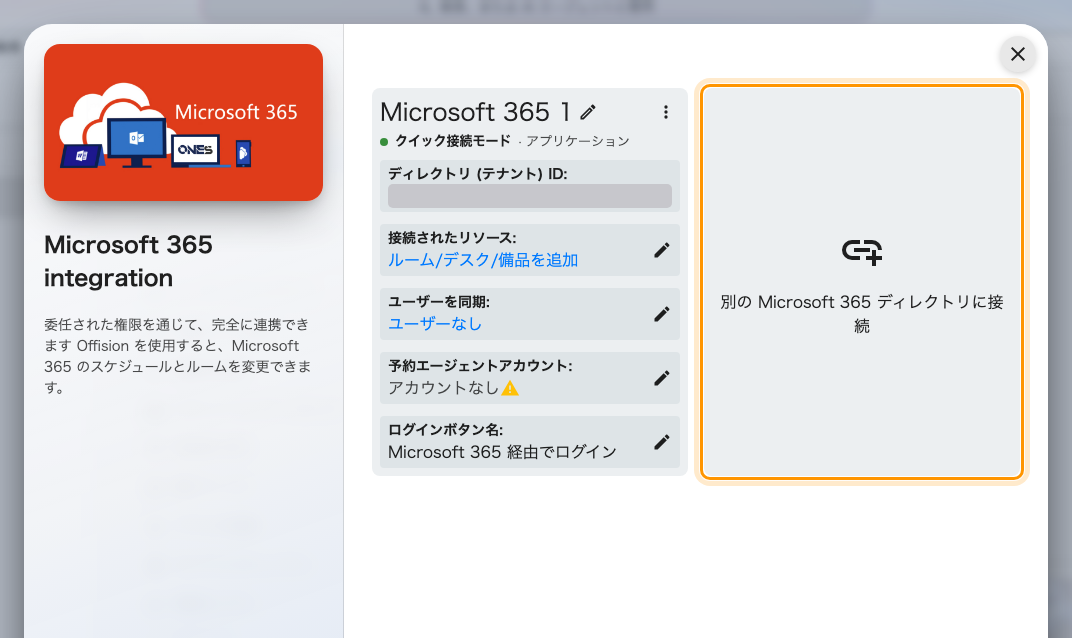
Task: Click the ルーム/デスク/備品を追加 link
Action: tap(483, 261)
